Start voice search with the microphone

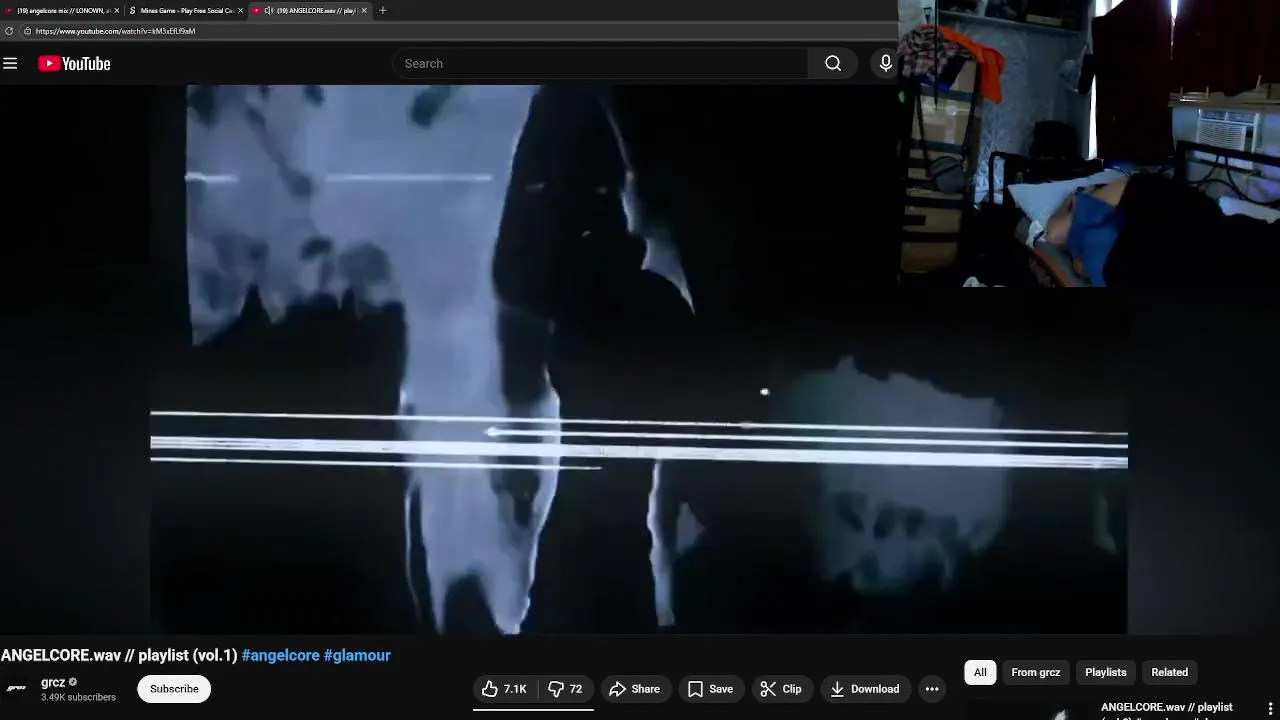885,64
